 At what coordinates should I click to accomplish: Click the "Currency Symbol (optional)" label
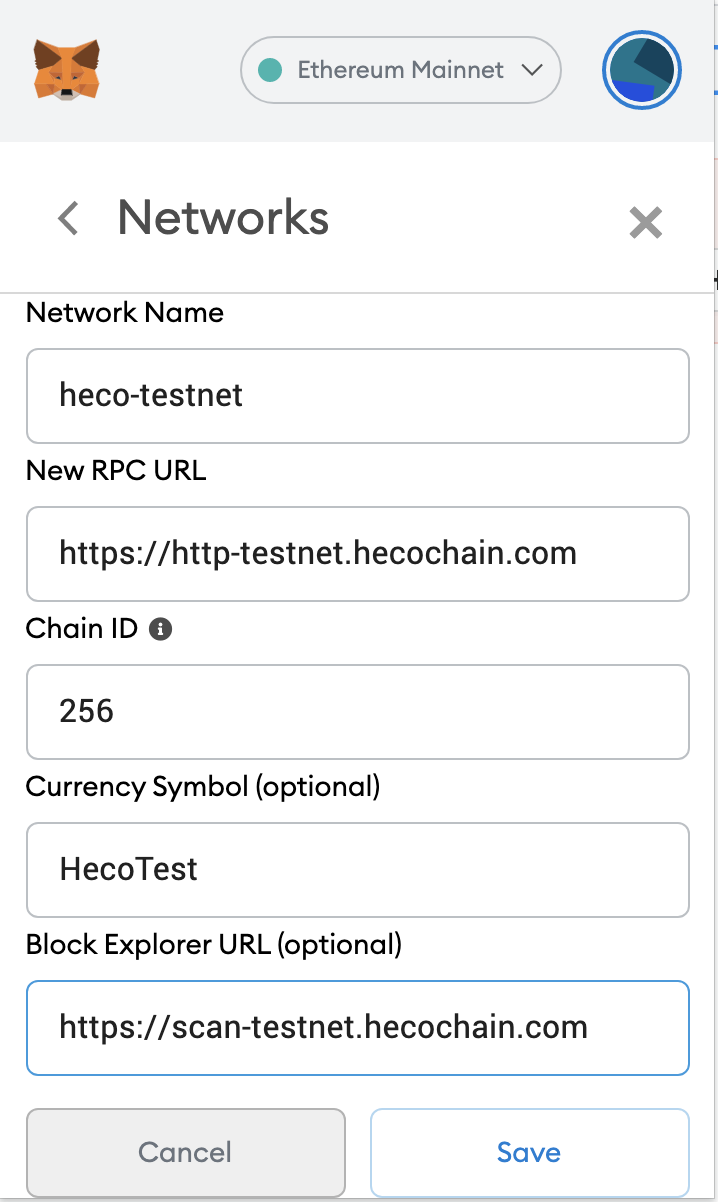click(x=203, y=787)
